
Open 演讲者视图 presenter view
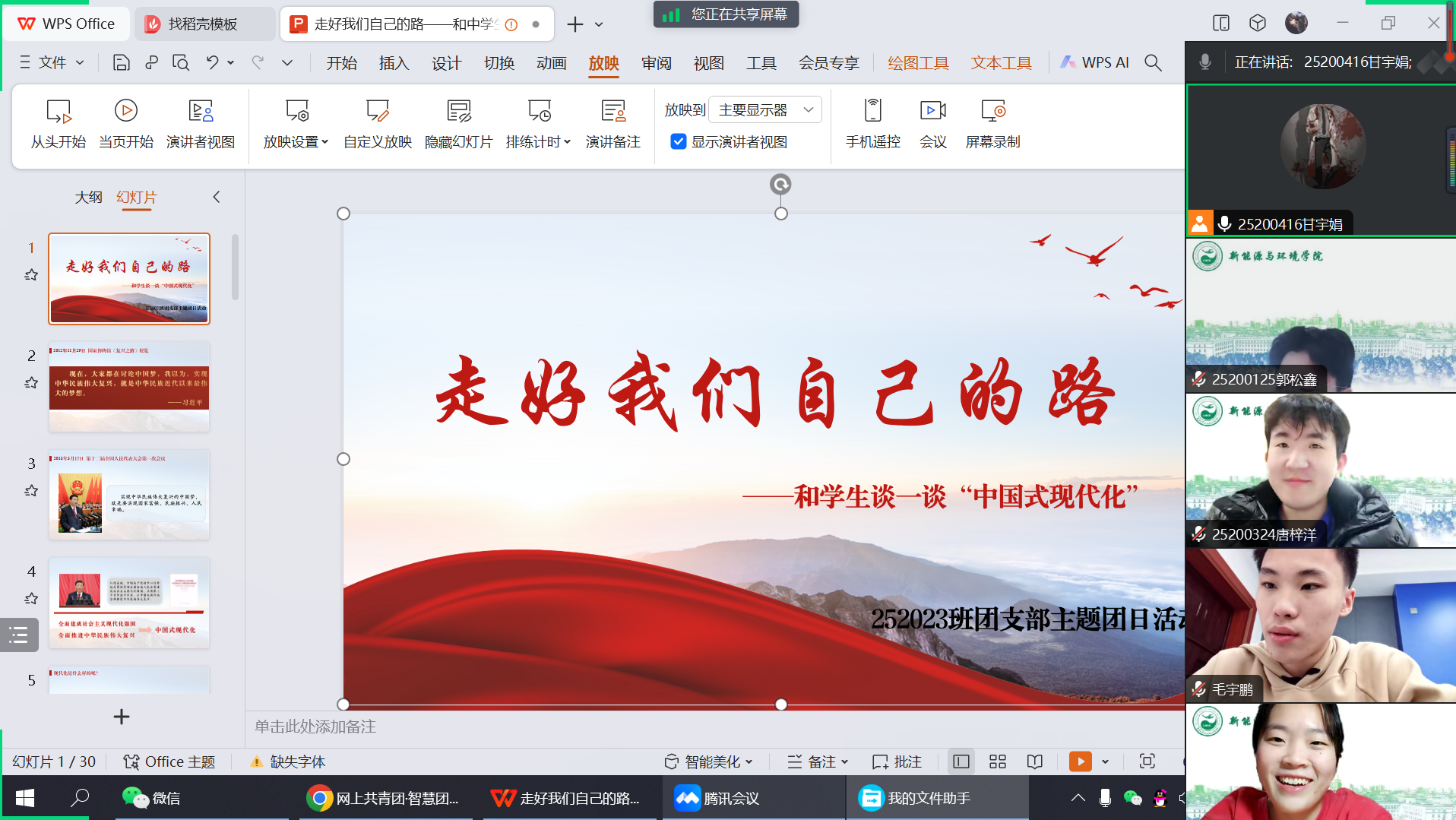201,112
